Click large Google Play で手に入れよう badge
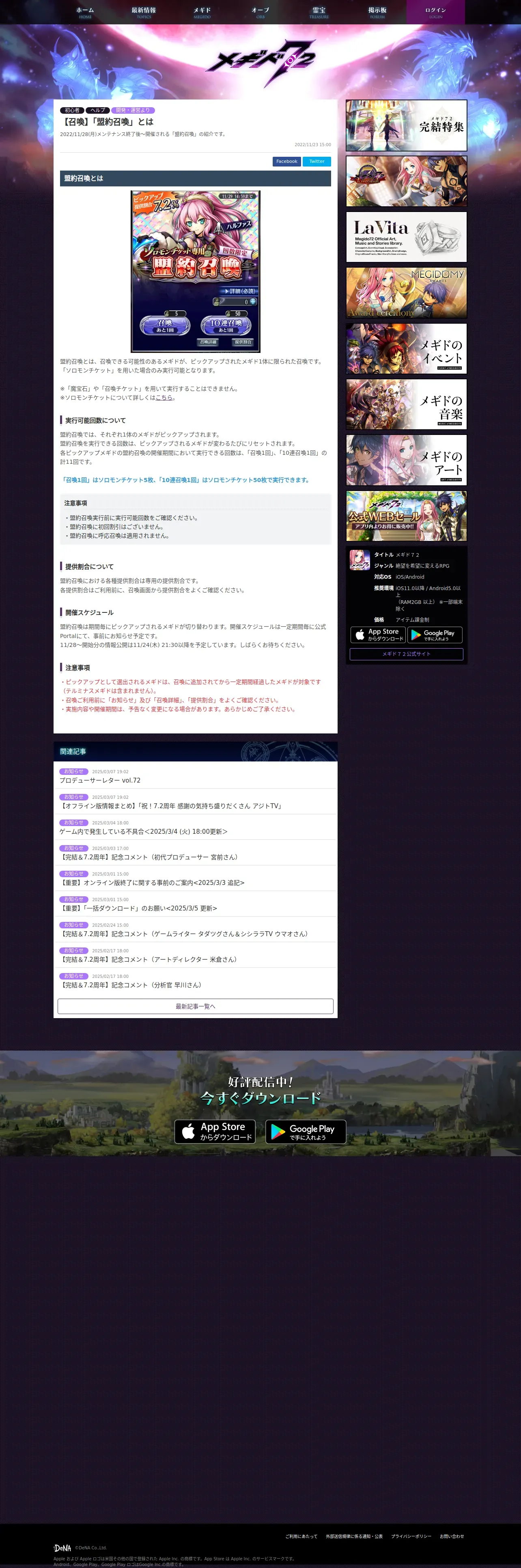The width and height of the screenshot is (521, 1568). (306, 1131)
